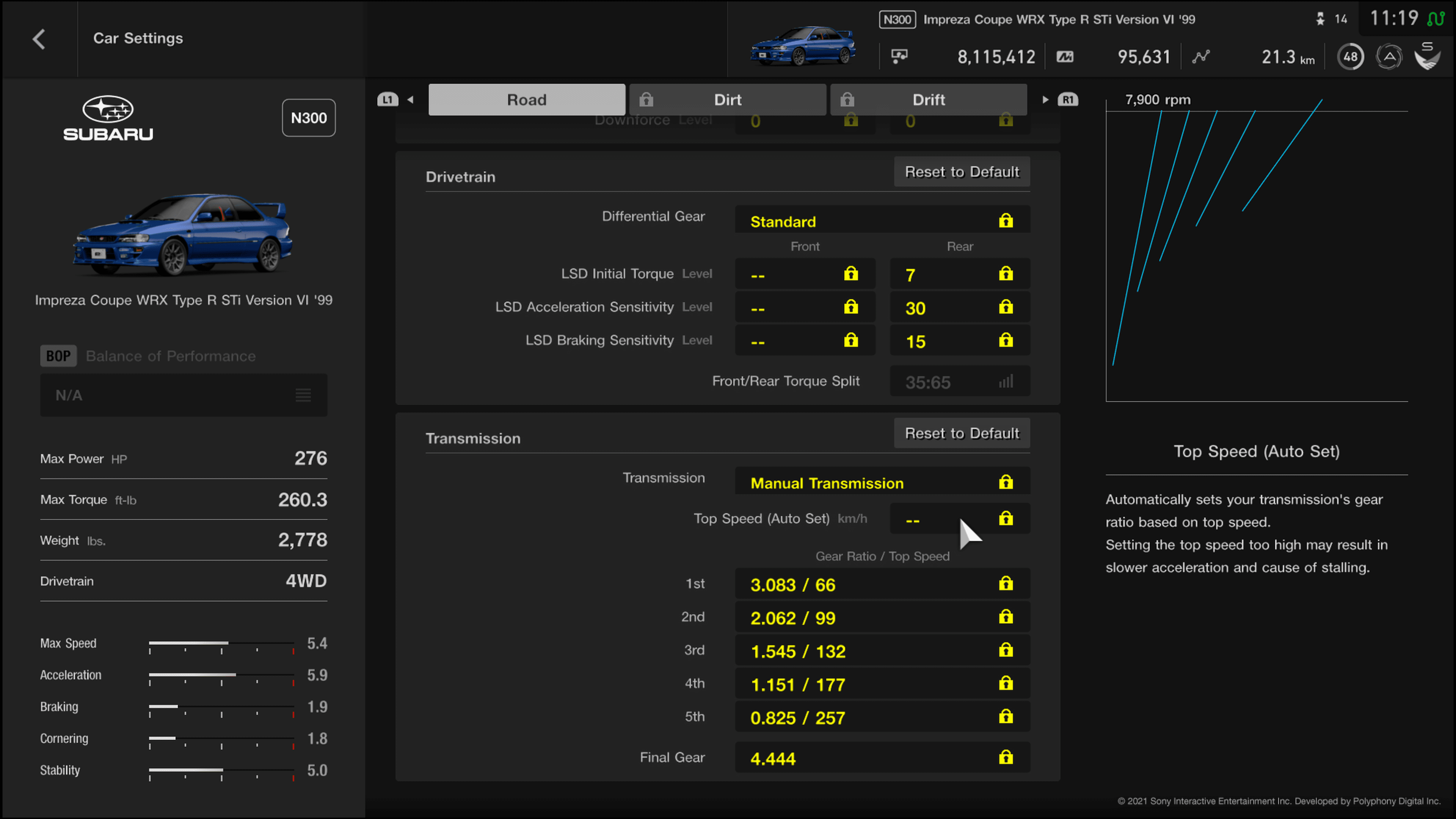Click lock for front LSD Braking Sensitivity
Screen dimensions: 1456x819
tap(850, 340)
